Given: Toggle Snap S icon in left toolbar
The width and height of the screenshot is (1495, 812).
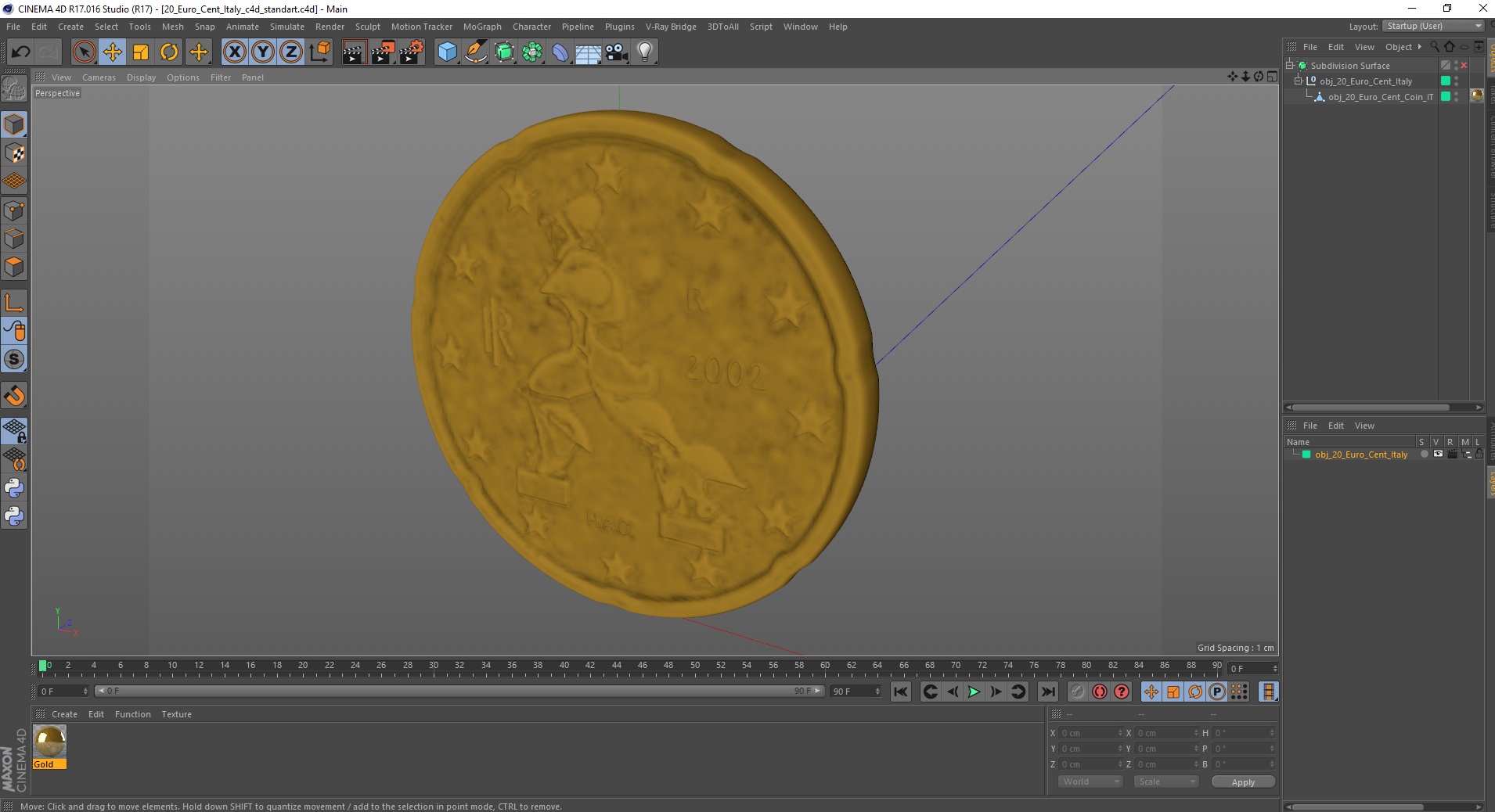Looking at the screenshot, I should pyautogui.click(x=14, y=360).
